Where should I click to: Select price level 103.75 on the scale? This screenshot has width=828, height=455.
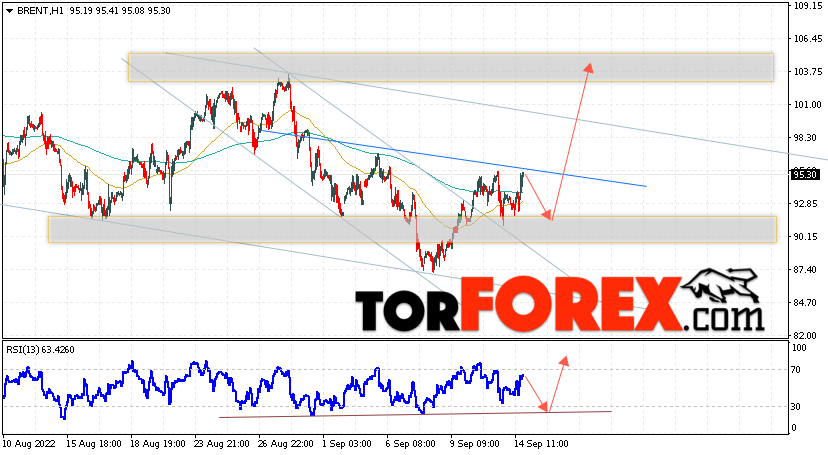808,72
